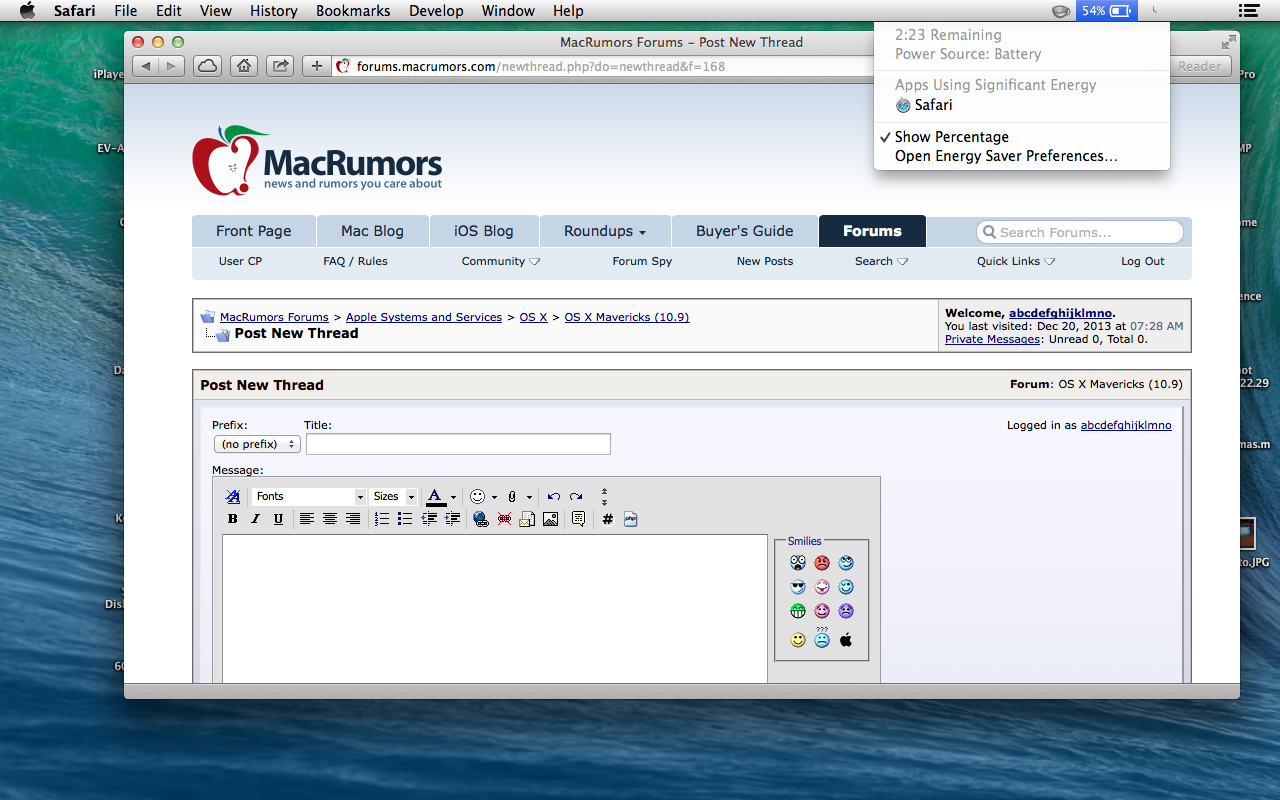Toggle Bold formatting in message editor
This screenshot has height=800, width=1280.
[233, 519]
